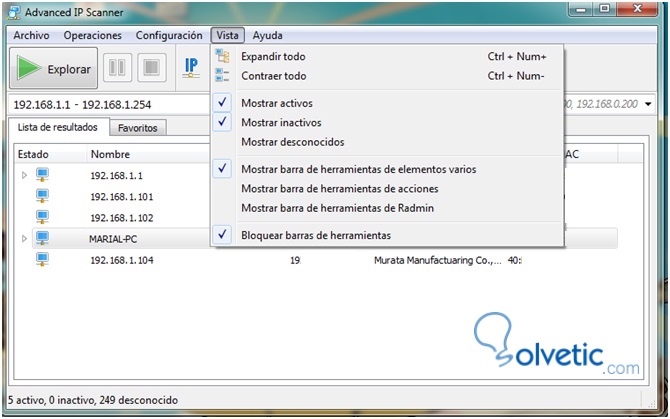Open the Configuración menu

169,35
